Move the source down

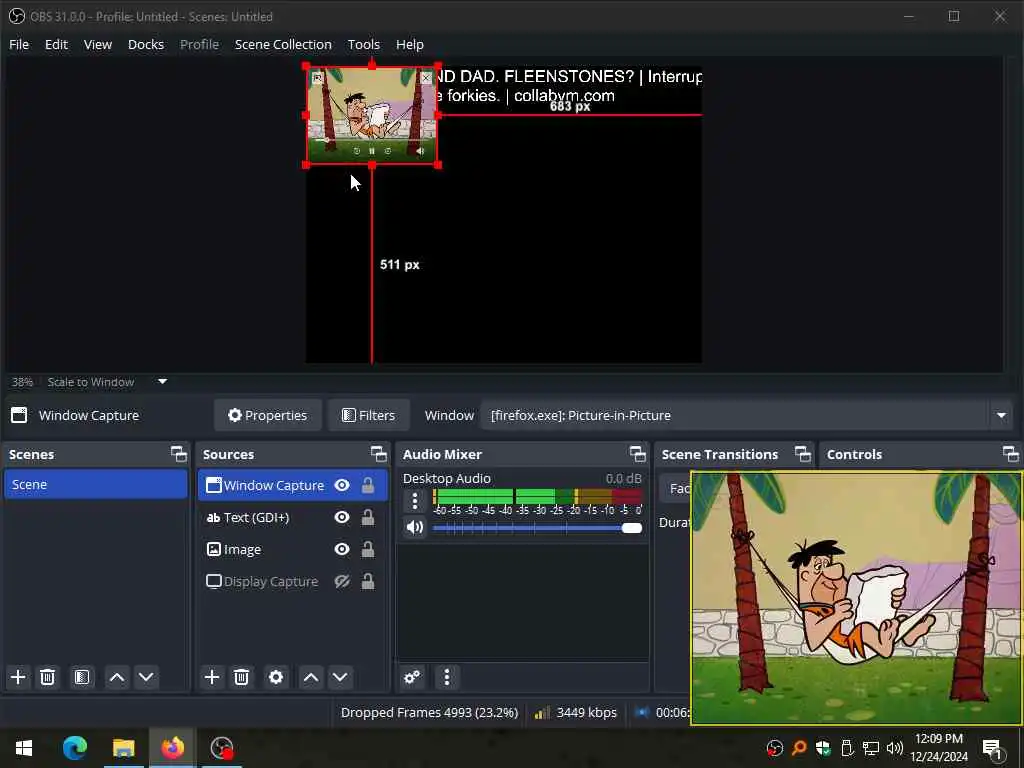point(340,677)
